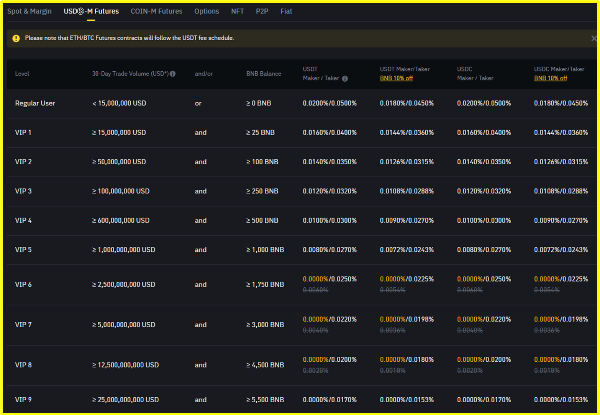Click the yellow warning icon in notice banner
This screenshot has height=415, width=600.
[16, 38]
